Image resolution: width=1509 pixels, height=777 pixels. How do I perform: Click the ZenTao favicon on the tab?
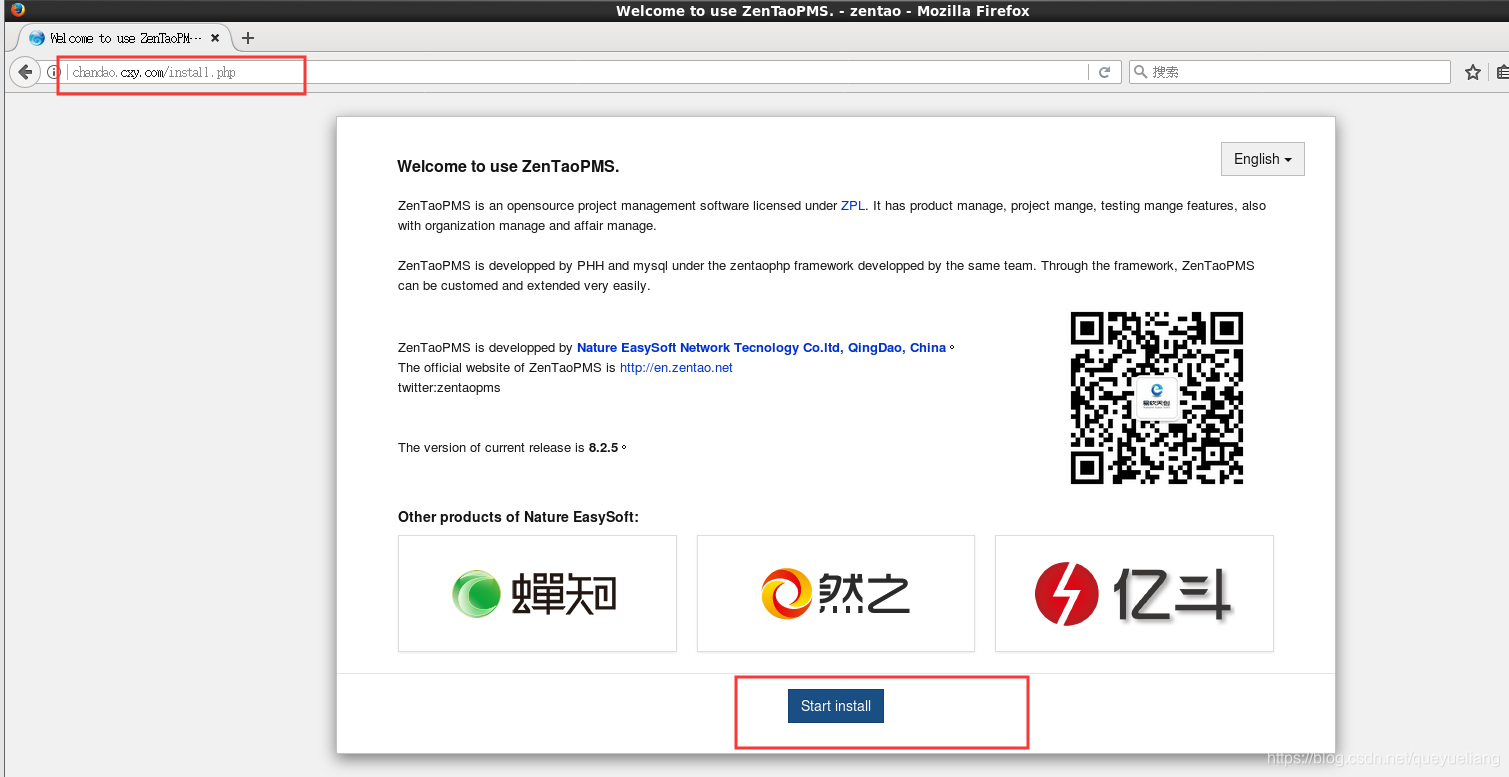[x=37, y=38]
